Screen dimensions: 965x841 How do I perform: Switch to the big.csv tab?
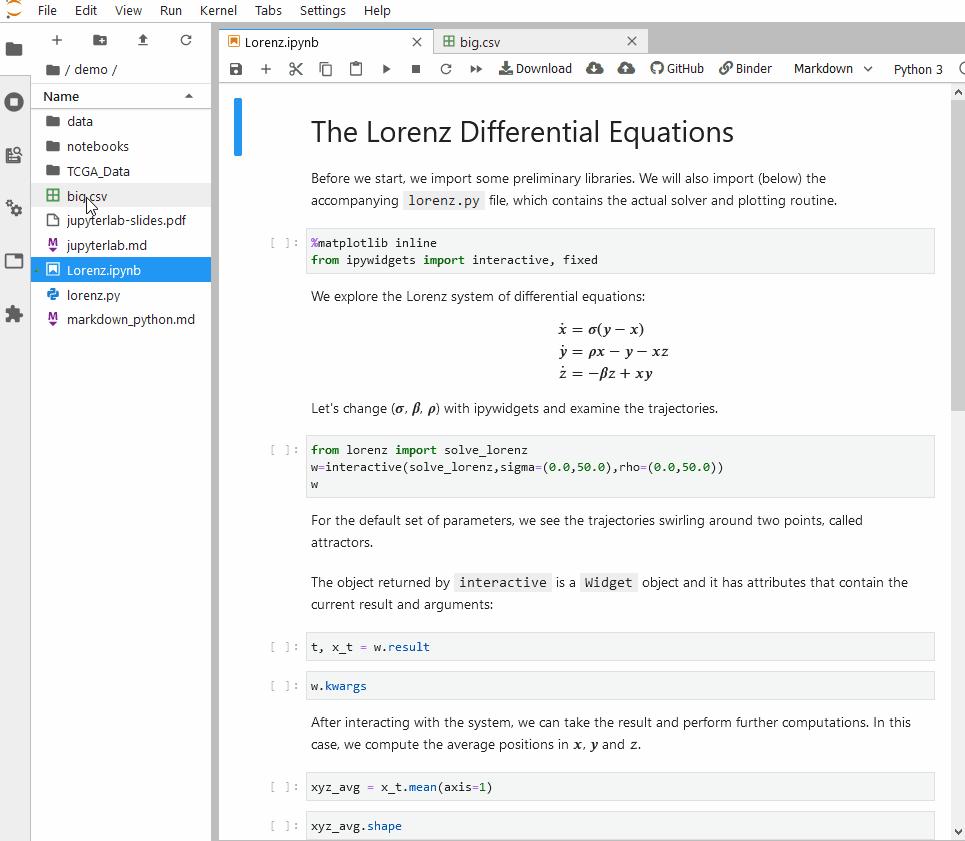480,42
